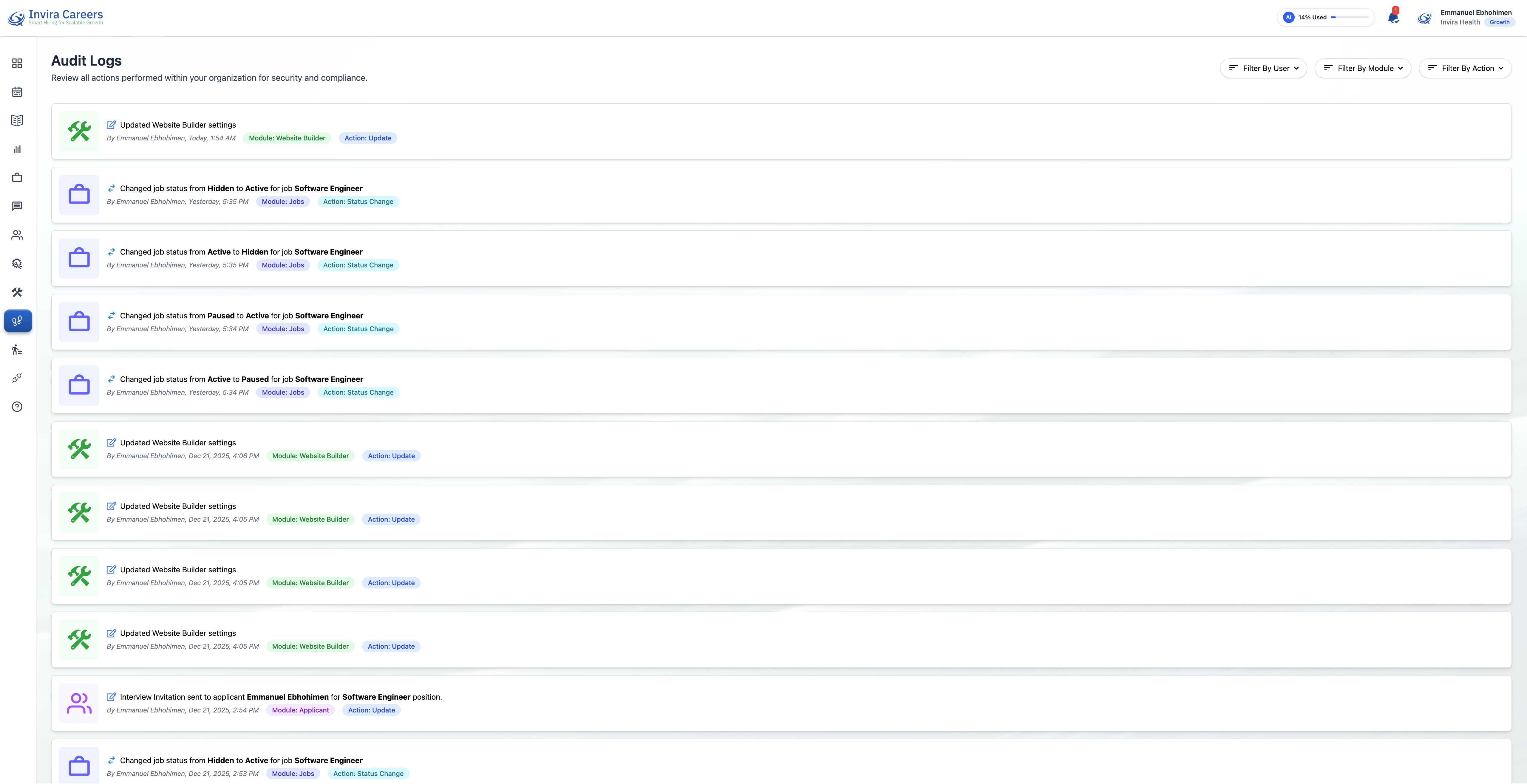This screenshot has width=1527, height=784.
Task: Click the Emmanuel Ebhohimen profile menu
Action: (1475, 13)
